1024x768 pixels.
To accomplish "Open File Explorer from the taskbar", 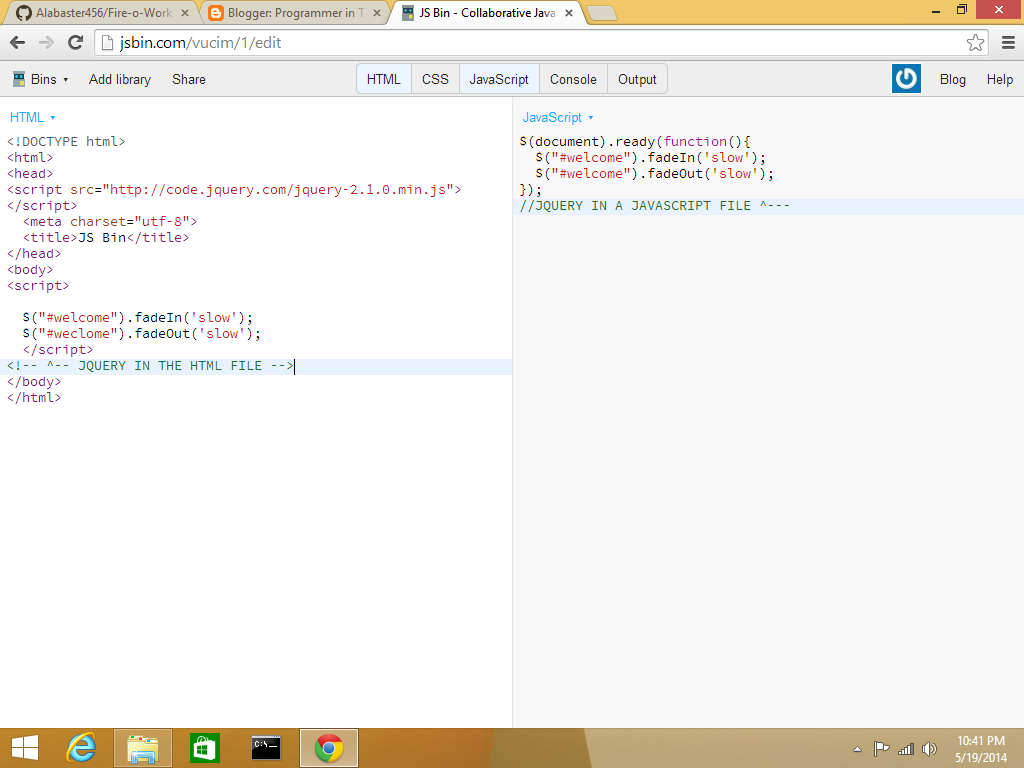I will coord(143,748).
